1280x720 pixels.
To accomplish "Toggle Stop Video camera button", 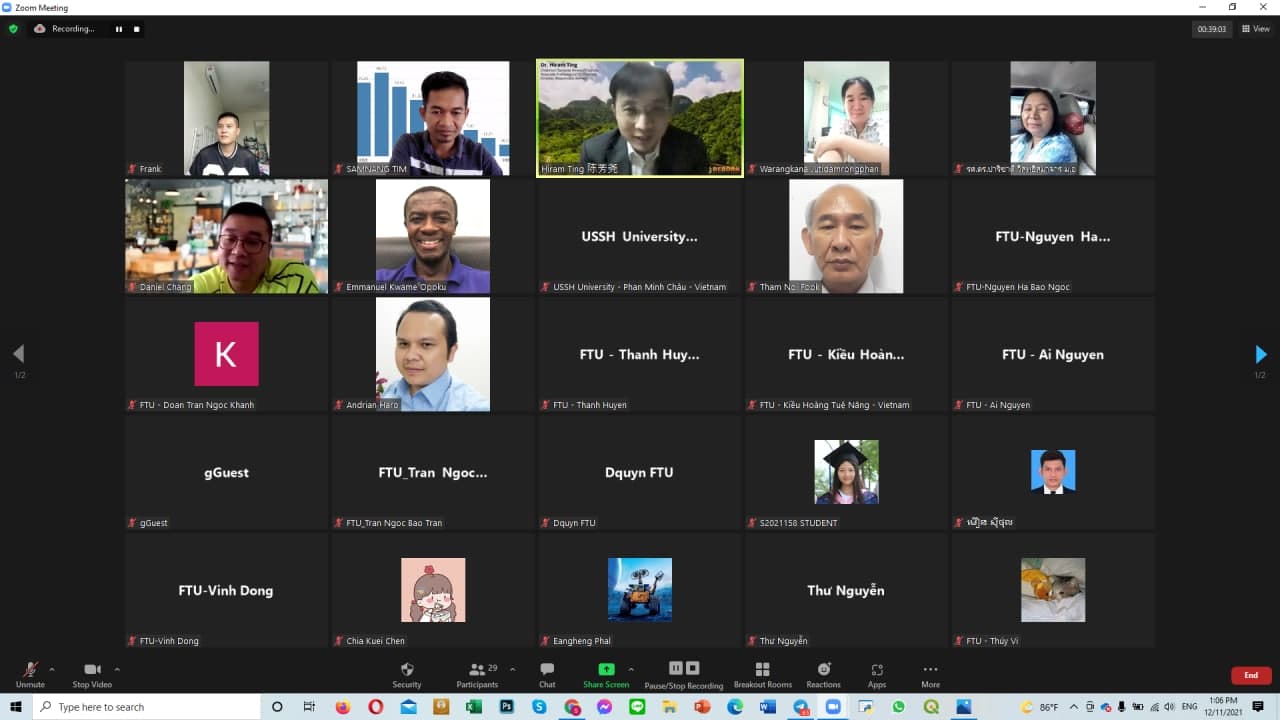I will click(92, 674).
